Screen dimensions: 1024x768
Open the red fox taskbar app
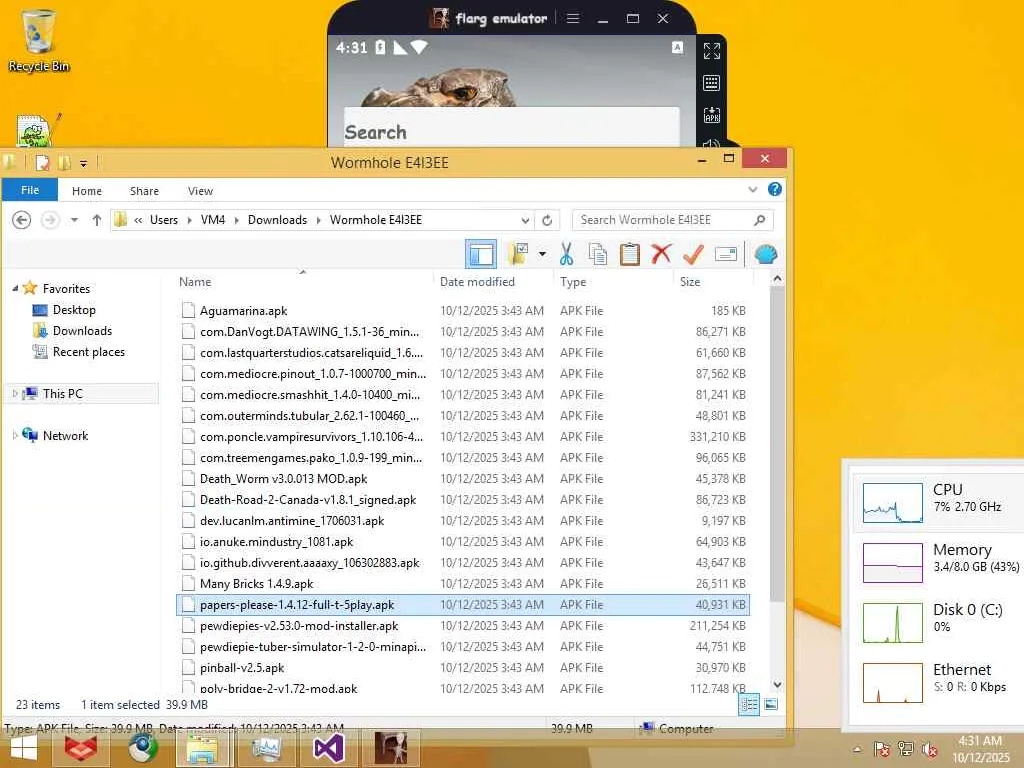(x=81, y=748)
